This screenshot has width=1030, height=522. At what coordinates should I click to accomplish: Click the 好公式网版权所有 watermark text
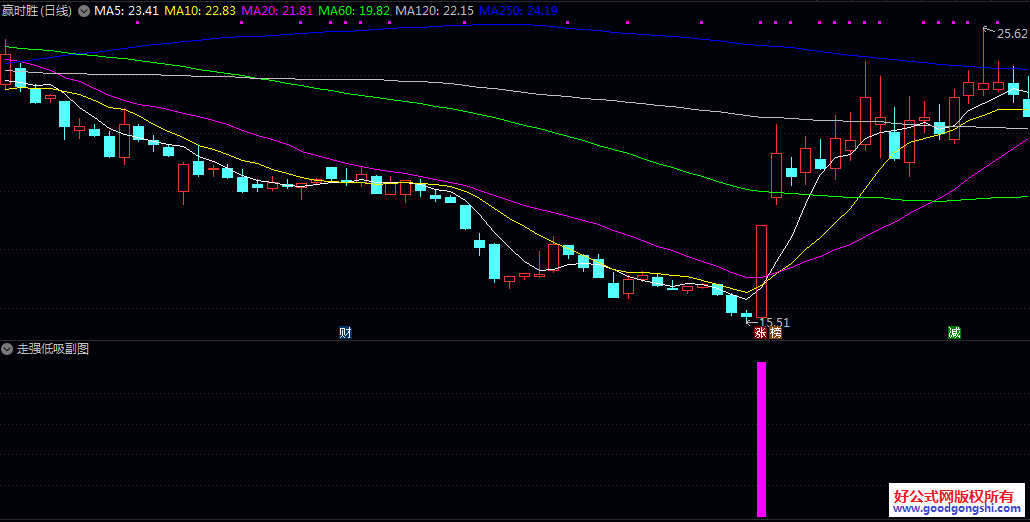click(953, 496)
